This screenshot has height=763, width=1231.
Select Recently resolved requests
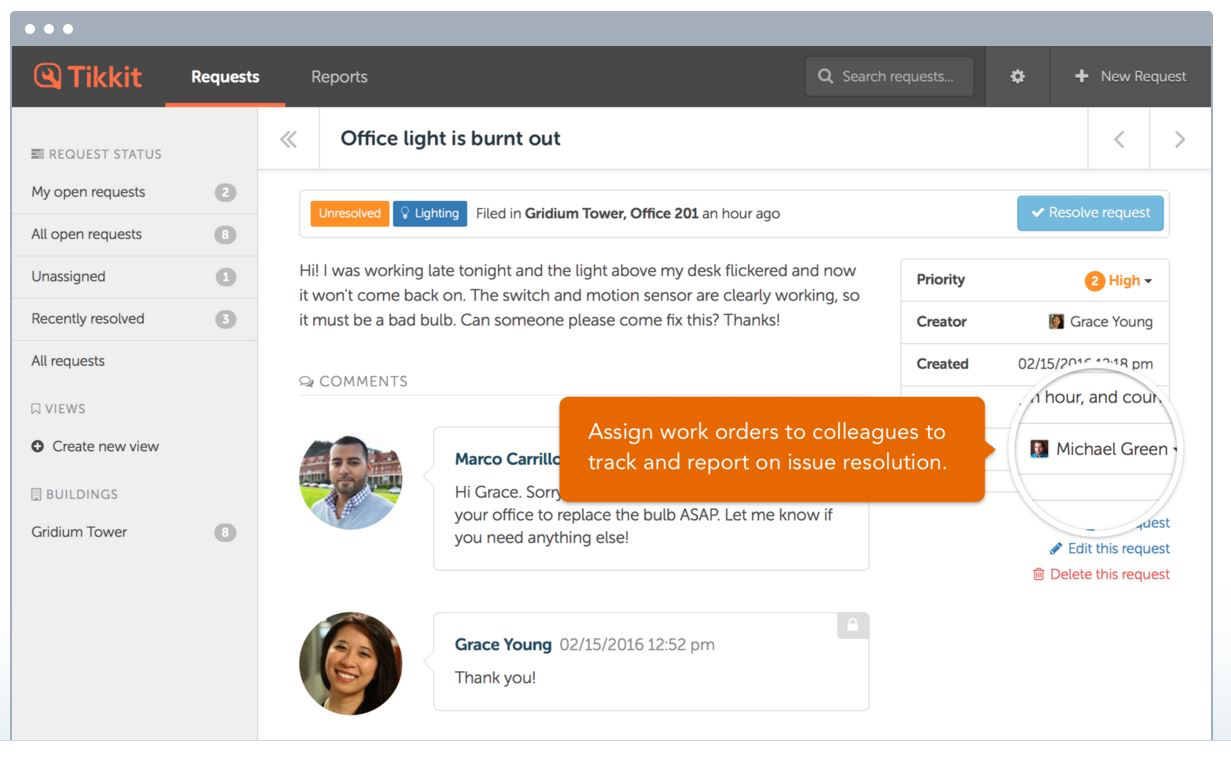134,319
